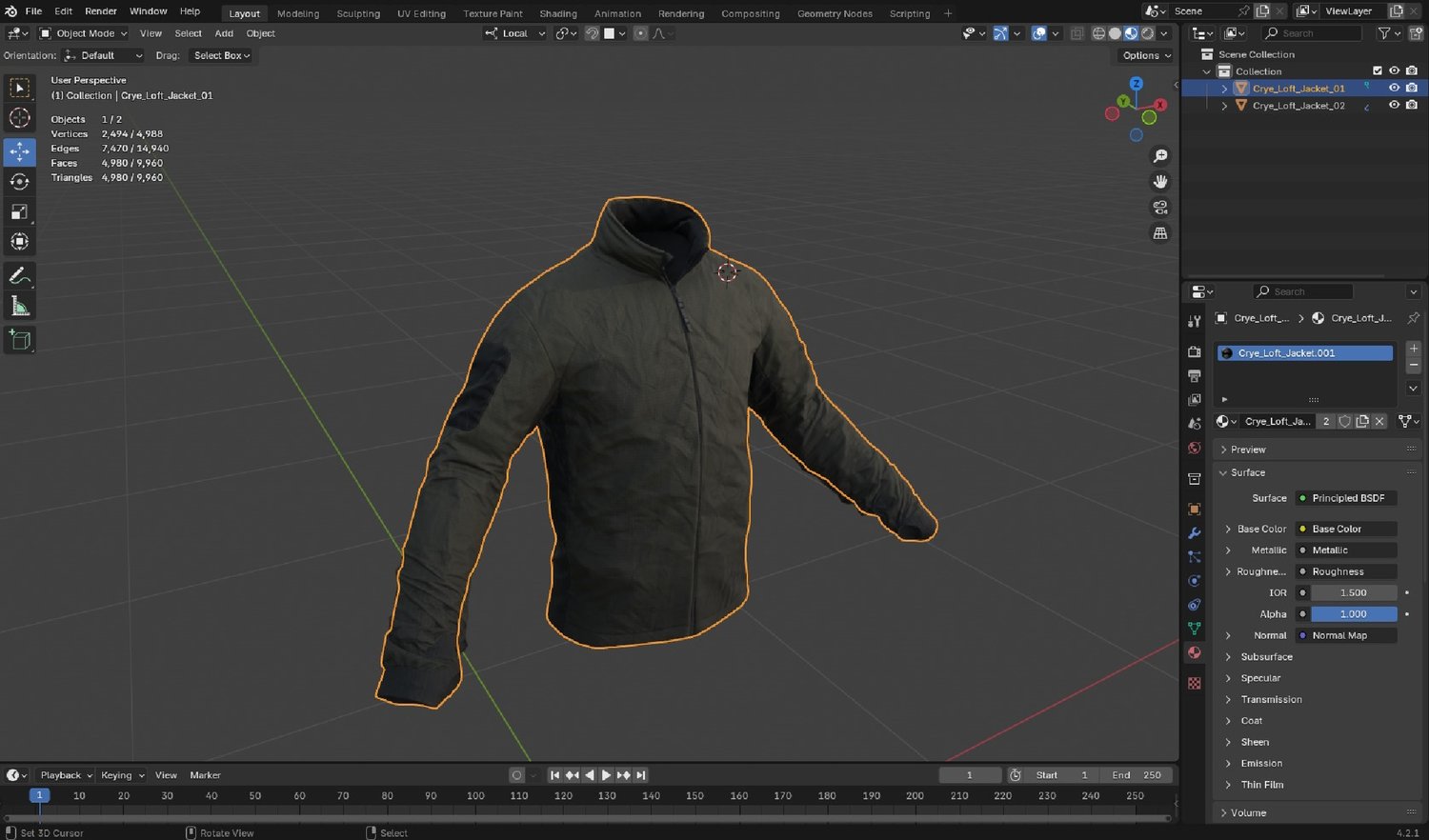Click the End frame field
The width and height of the screenshot is (1429, 840).
tap(1137, 775)
